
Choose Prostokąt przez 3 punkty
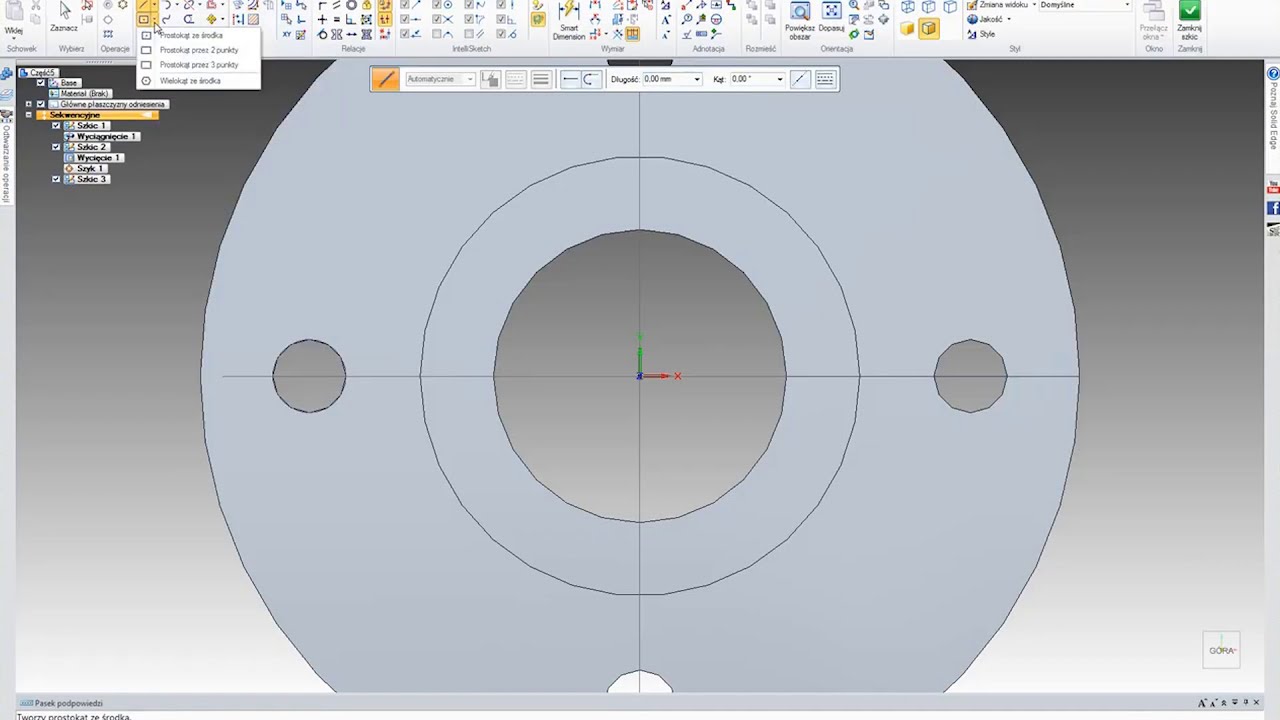click(198, 65)
